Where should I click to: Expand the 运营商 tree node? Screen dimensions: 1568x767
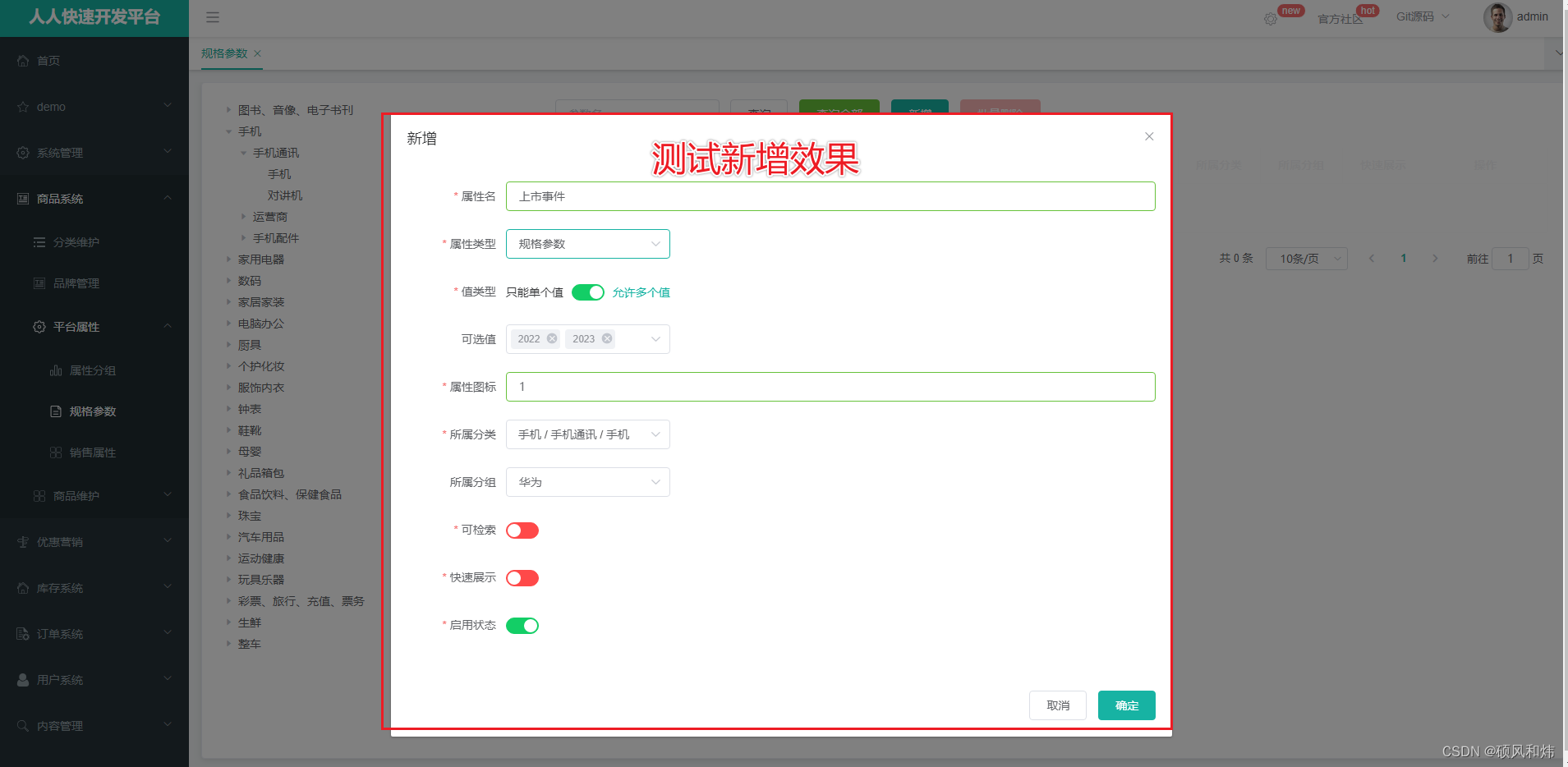pyautogui.click(x=243, y=217)
